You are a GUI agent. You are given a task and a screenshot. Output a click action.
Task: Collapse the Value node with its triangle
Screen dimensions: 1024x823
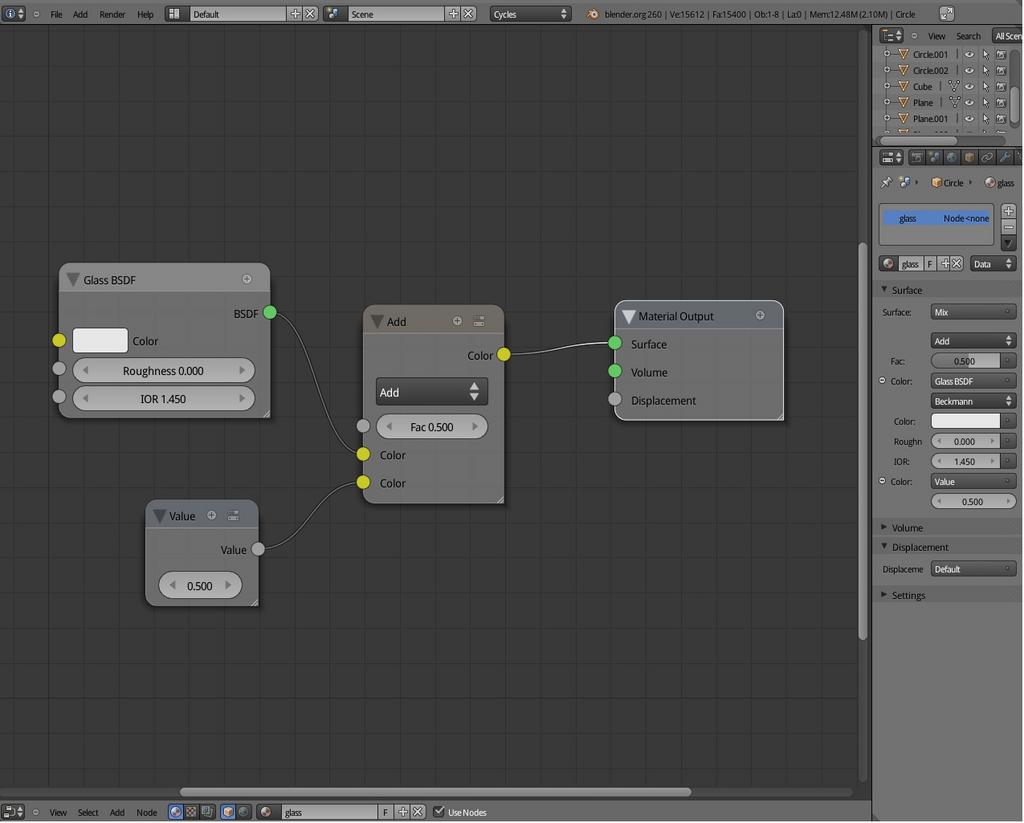point(159,516)
